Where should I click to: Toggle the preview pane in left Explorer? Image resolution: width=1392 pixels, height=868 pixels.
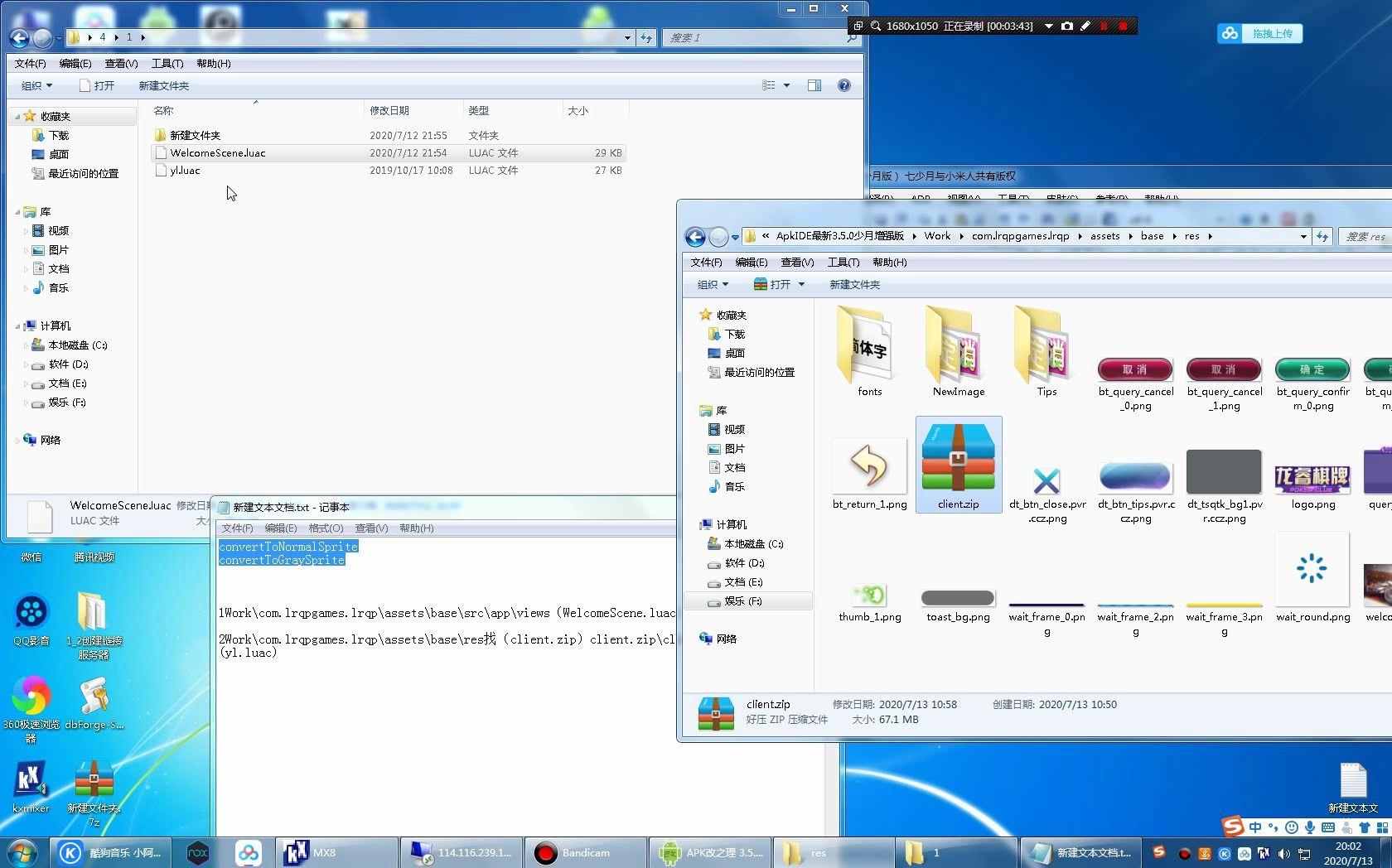(814, 85)
